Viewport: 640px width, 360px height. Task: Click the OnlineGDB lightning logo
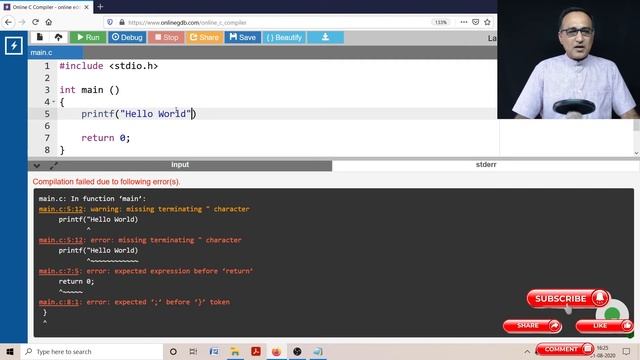pos(14,45)
